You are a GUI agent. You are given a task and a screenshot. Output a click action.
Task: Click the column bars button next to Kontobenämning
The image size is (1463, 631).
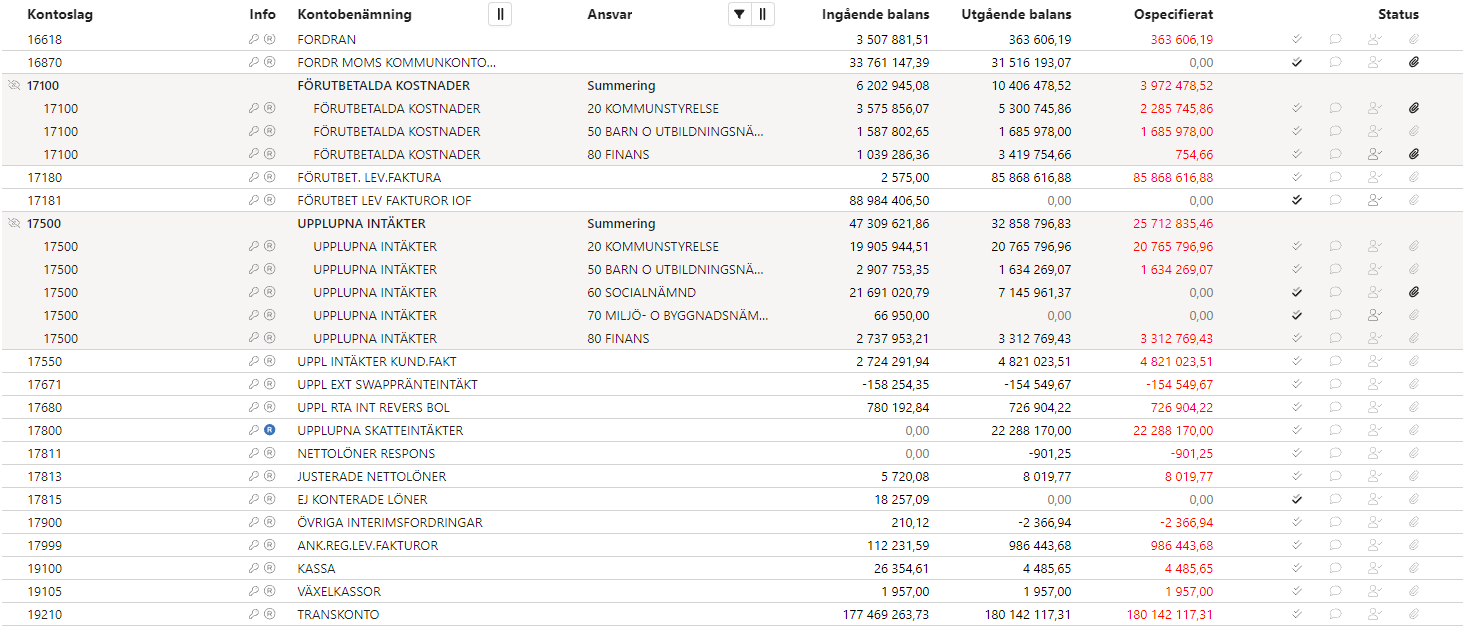coord(500,14)
